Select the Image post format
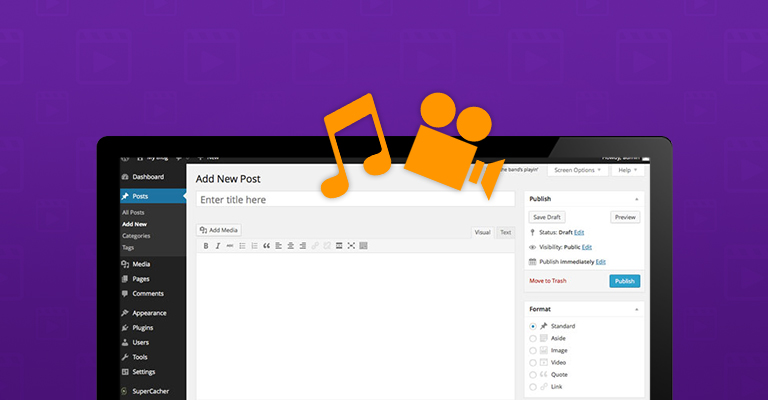The image size is (768, 400). coord(533,351)
